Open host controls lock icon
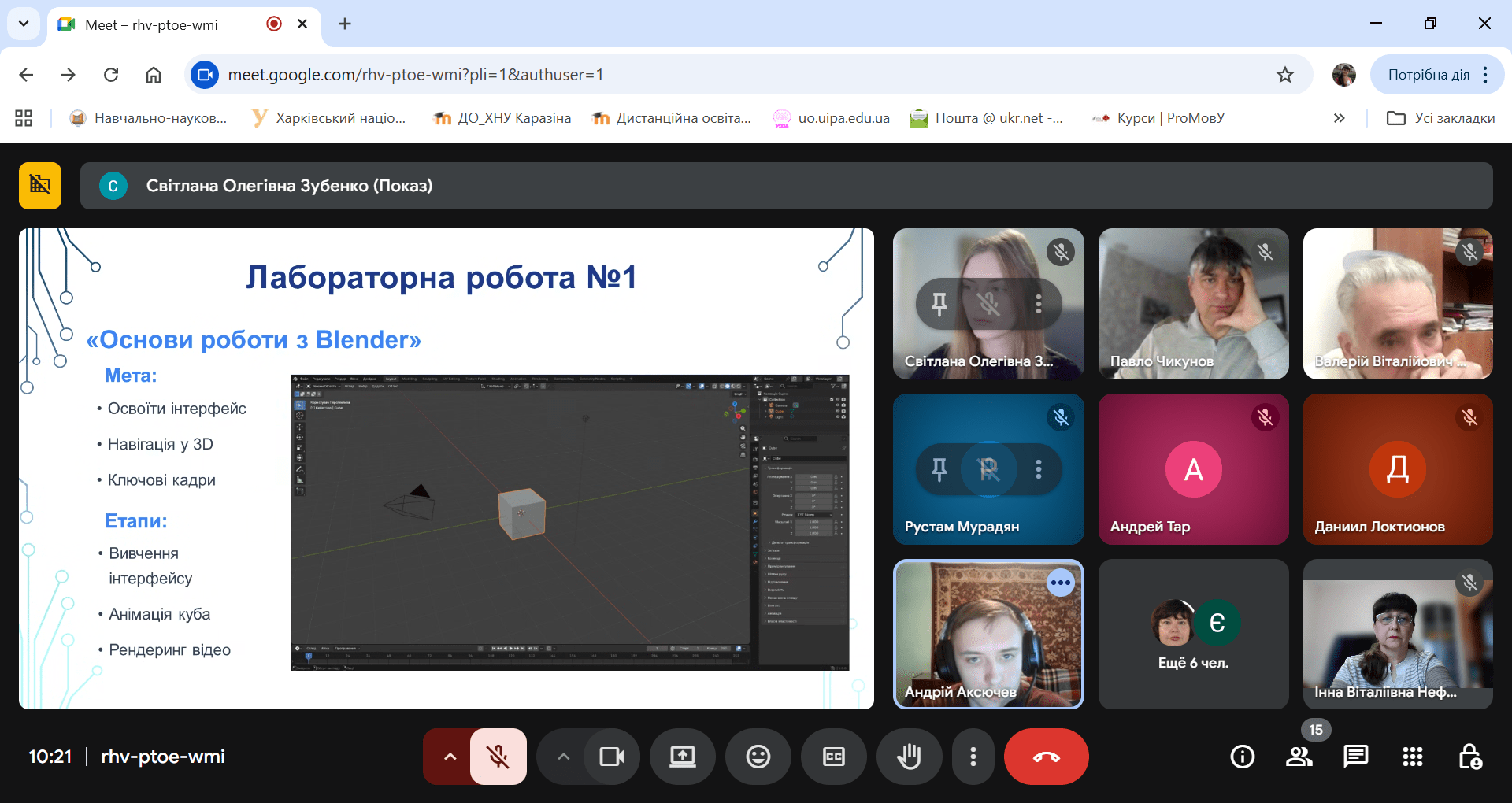Image resolution: width=1512 pixels, height=803 pixels. click(1469, 757)
